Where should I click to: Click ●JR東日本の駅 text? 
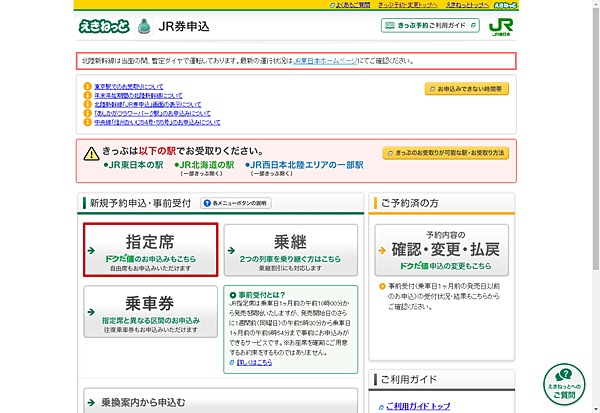(x=134, y=165)
